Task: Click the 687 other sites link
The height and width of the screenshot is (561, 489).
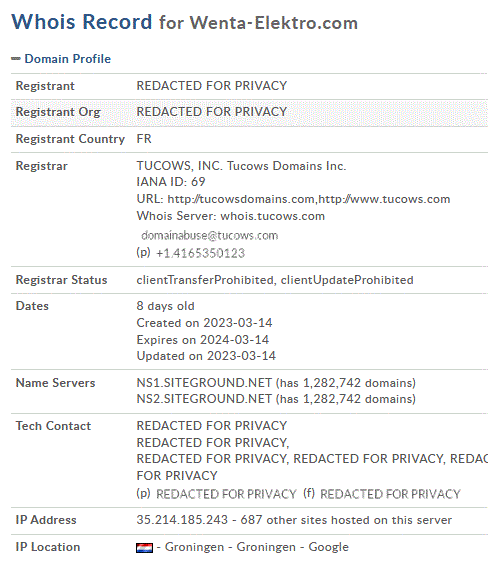Action: tap(346, 520)
